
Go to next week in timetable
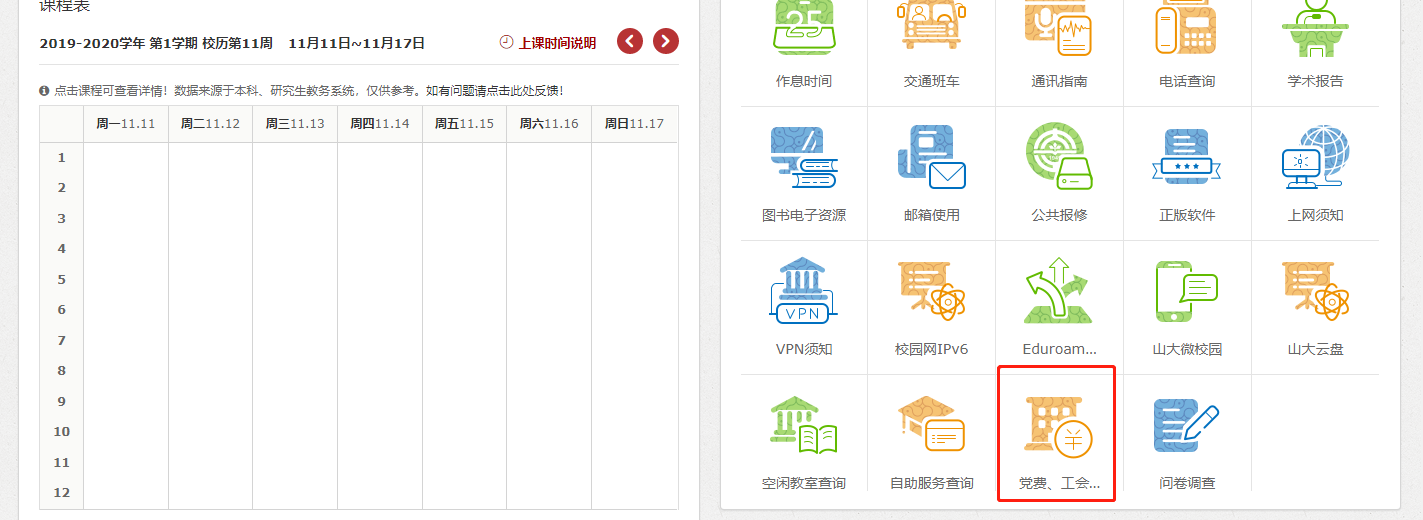pyautogui.click(x=666, y=41)
